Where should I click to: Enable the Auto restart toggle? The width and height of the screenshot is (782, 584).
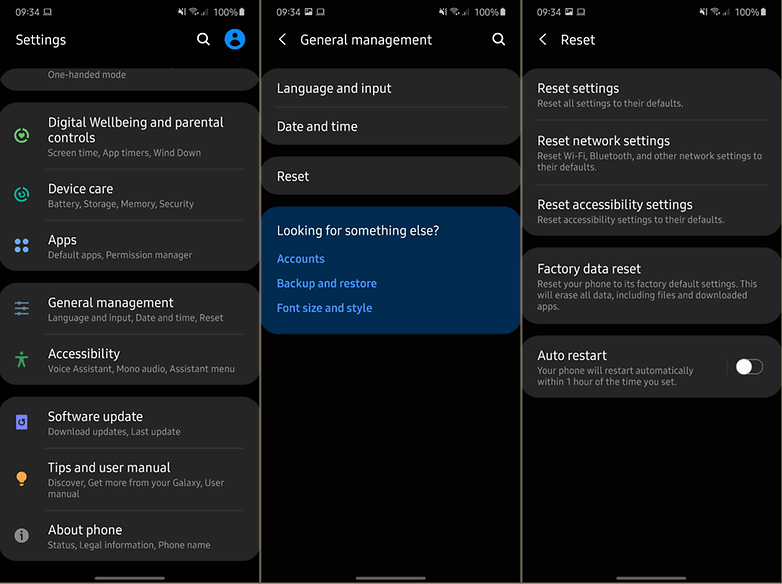coord(748,367)
